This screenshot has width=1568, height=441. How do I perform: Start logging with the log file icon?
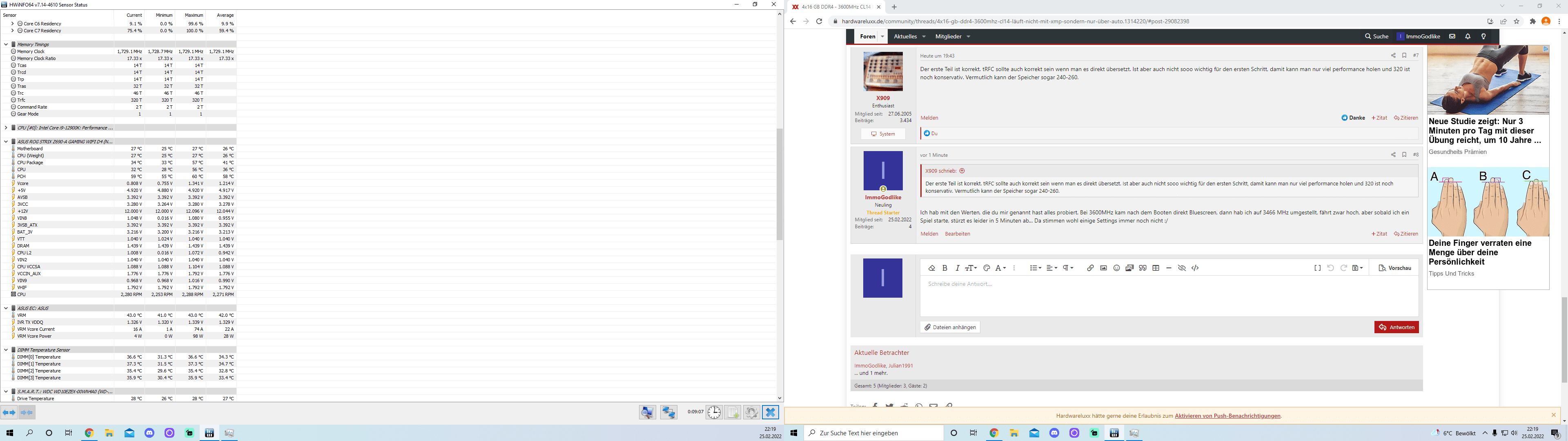coord(733,412)
